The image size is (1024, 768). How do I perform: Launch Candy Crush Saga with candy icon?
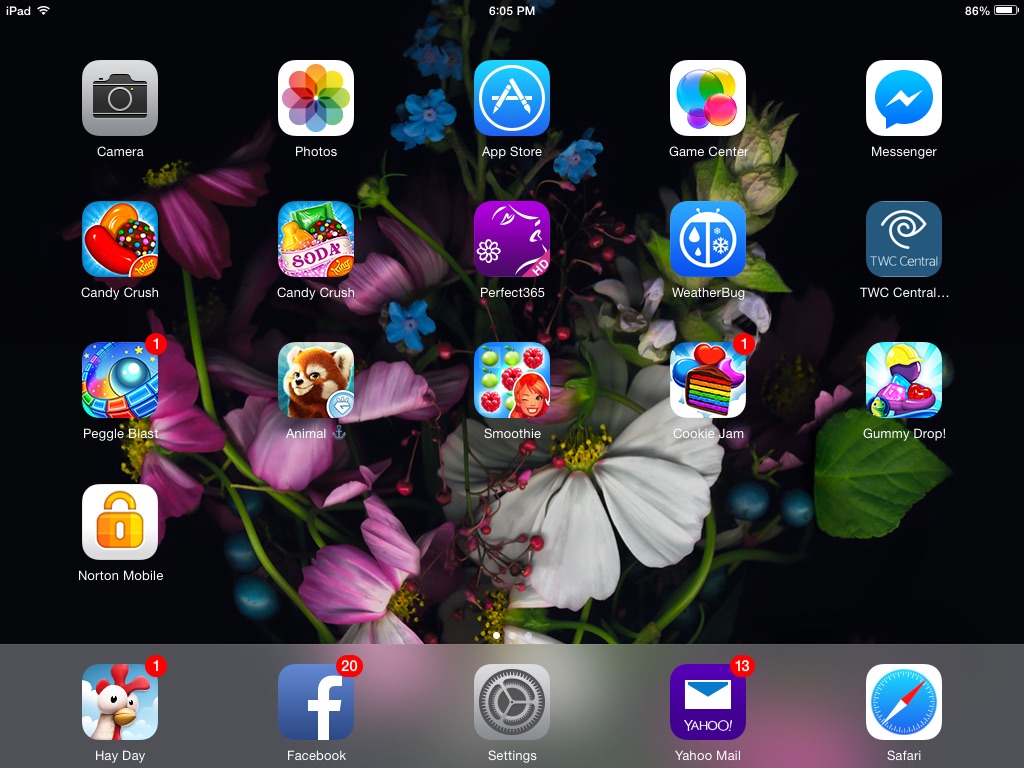point(120,239)
